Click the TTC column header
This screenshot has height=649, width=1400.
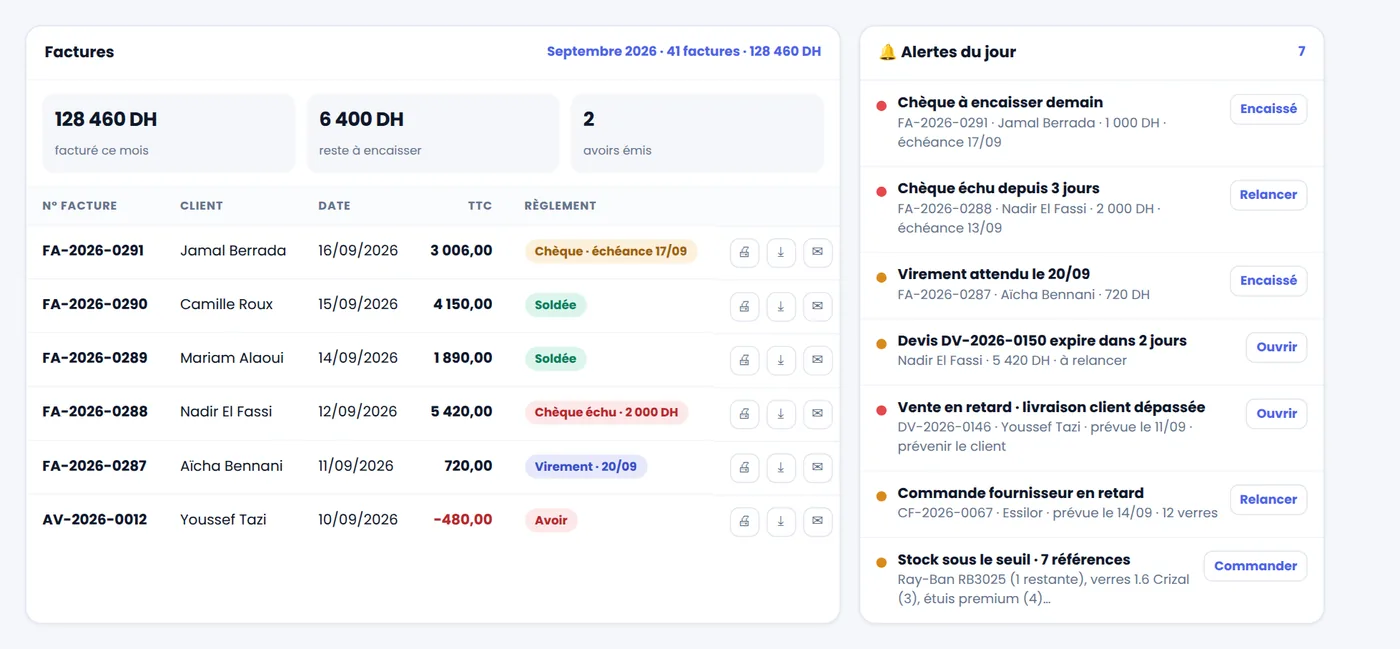480,206
